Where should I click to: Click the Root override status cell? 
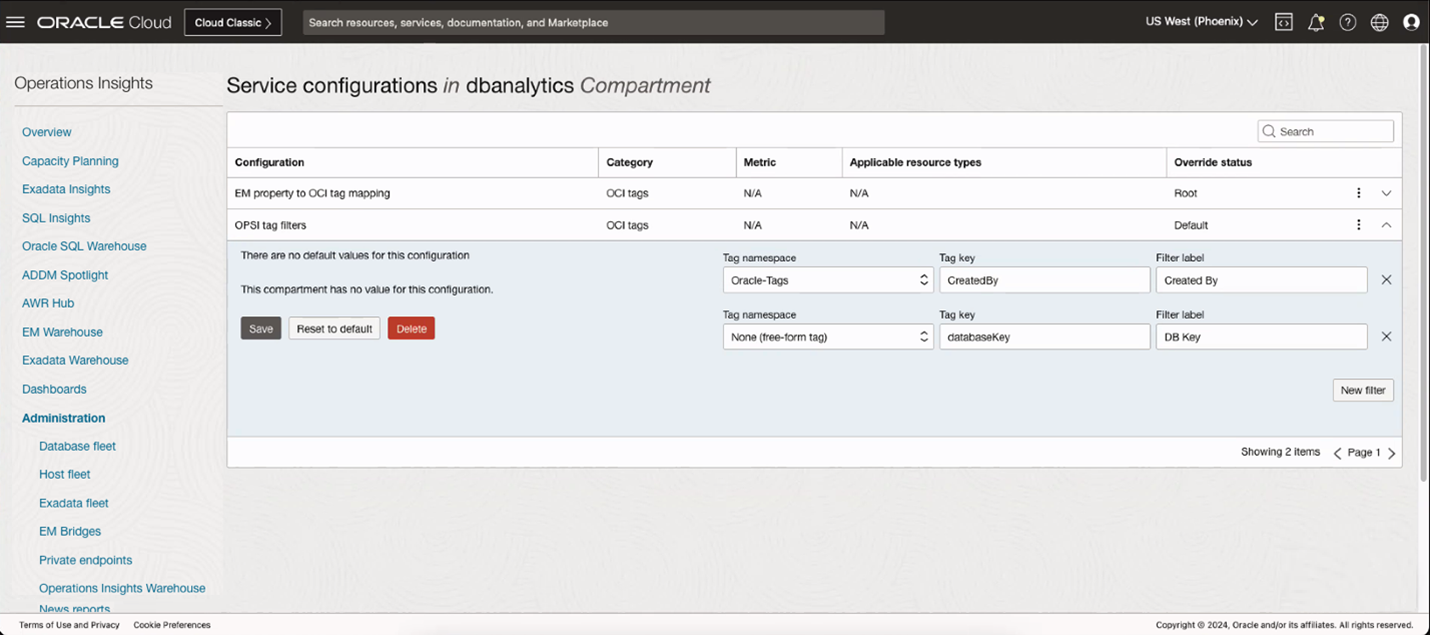[1186, 193]
